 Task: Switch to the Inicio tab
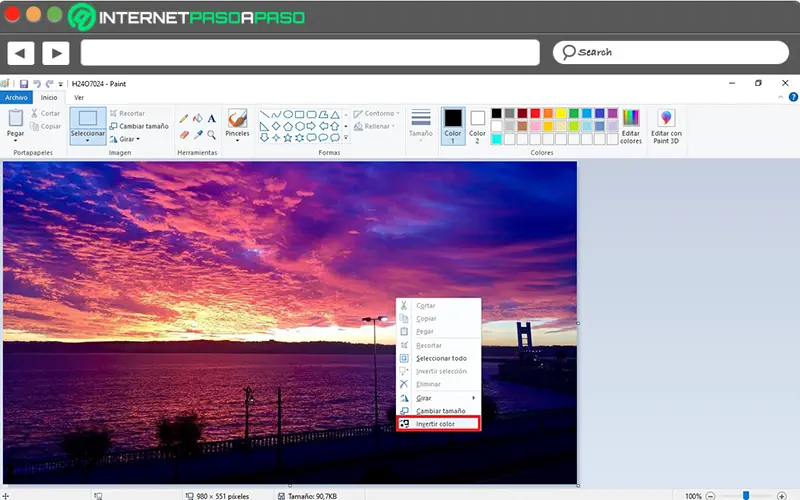click(49, 97)
